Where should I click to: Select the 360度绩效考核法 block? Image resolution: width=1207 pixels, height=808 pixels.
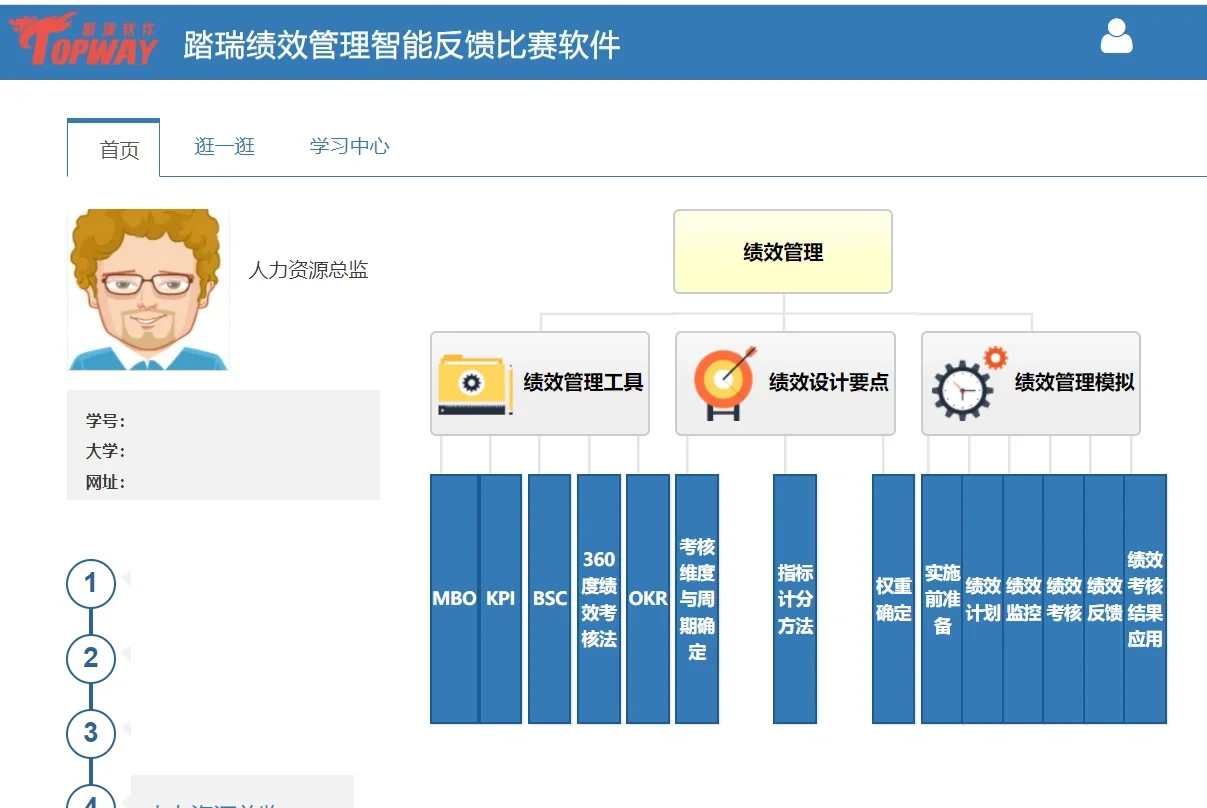click(598, 598)
